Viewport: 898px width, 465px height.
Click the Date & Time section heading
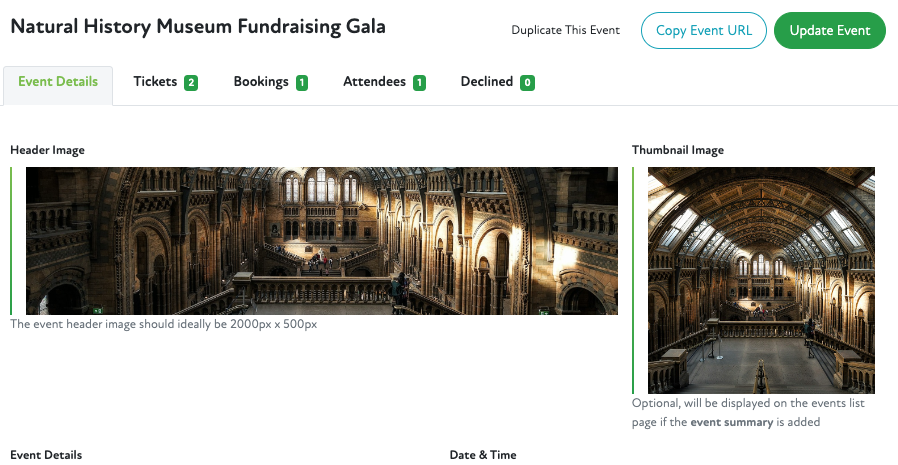[483, 455]
